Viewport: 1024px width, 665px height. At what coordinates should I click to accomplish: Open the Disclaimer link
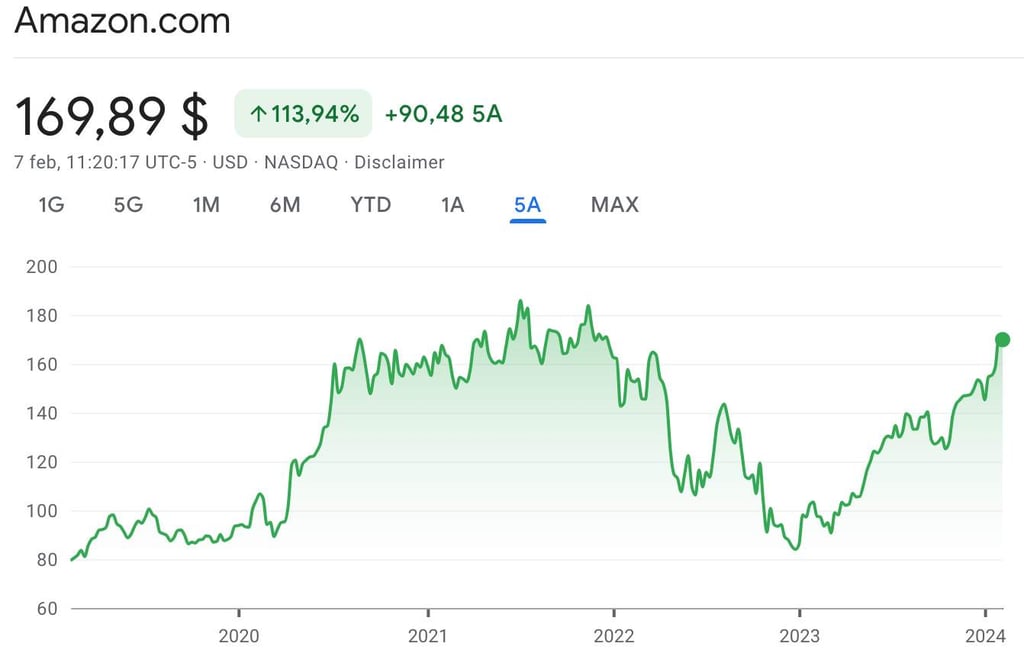(400, 162)
